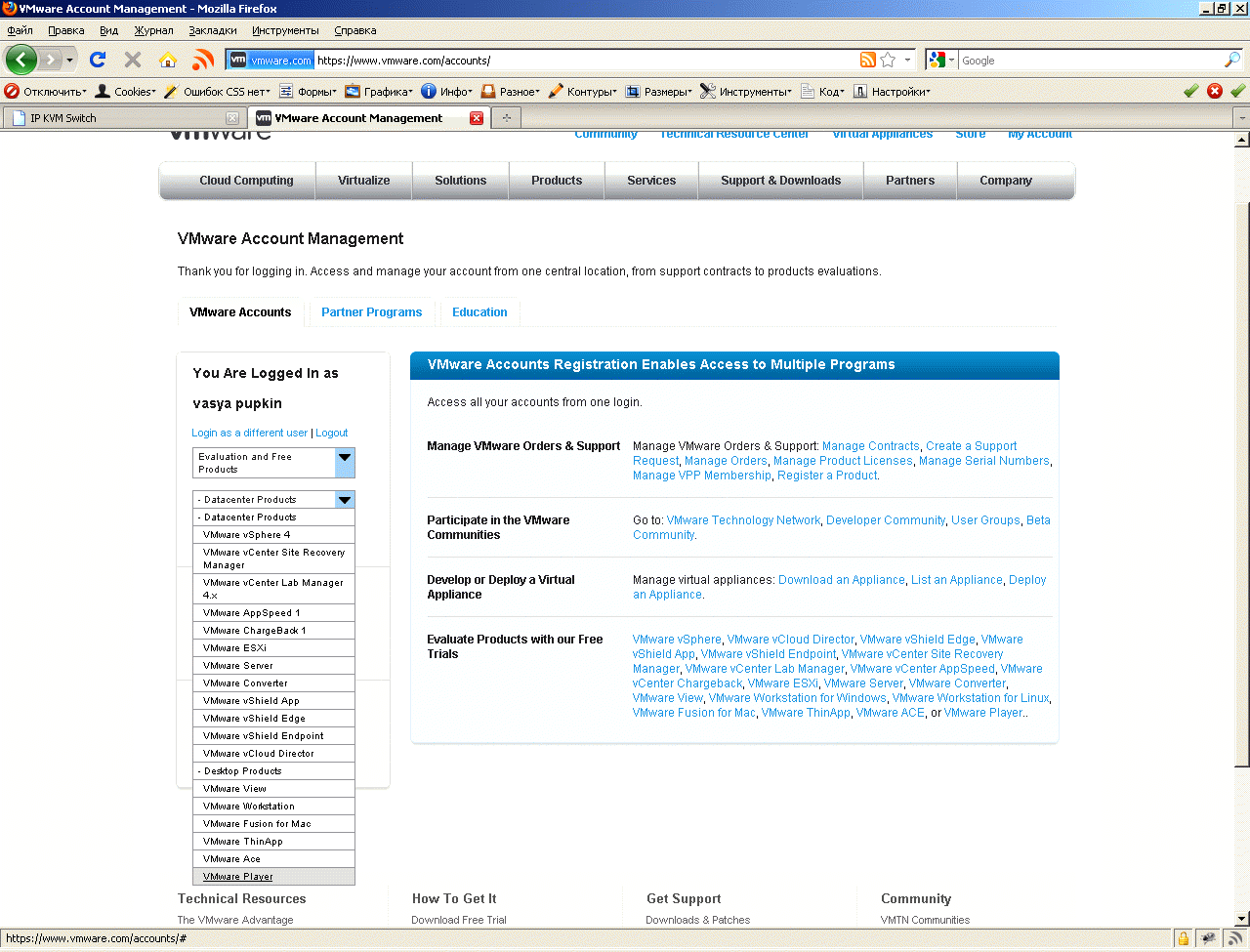The image size is (1250, 952).
Task: Collapse the Datacenter Products dropdown arrow
Action: click(345, 499)
